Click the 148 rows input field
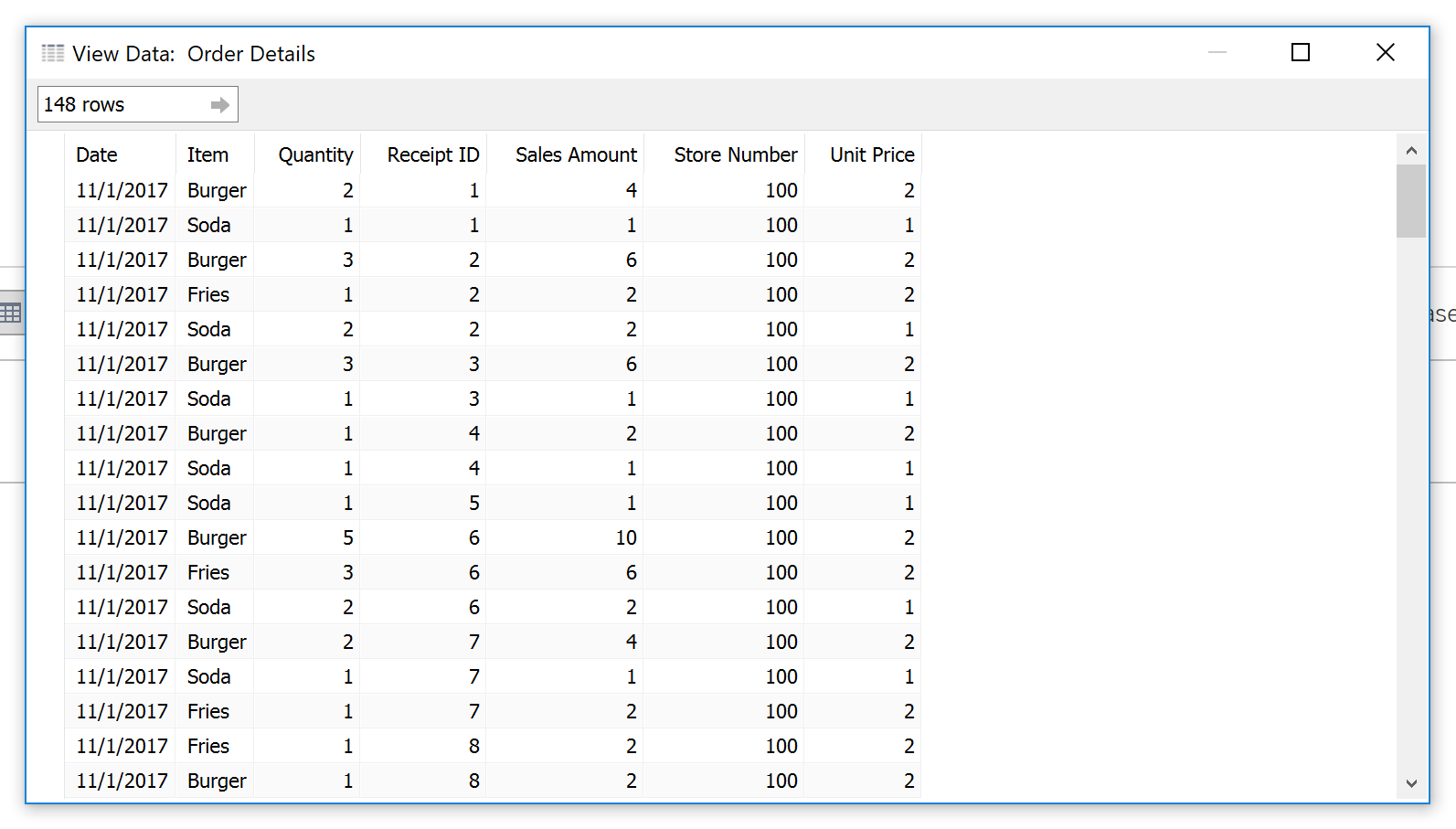Screen dimensions: 1456x829 [x=138, y=104]
